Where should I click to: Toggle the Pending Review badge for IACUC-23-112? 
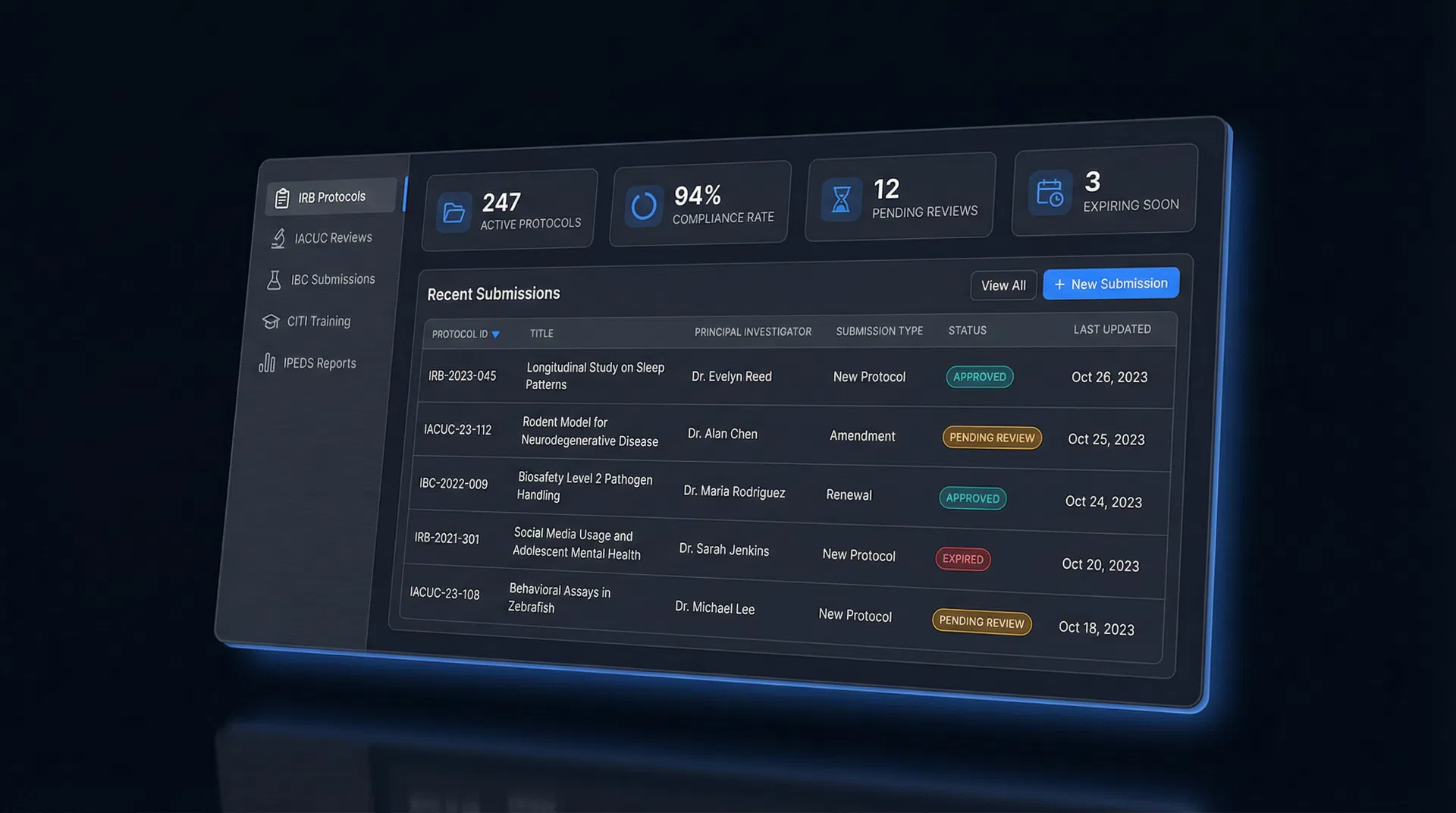coord(992,438)
